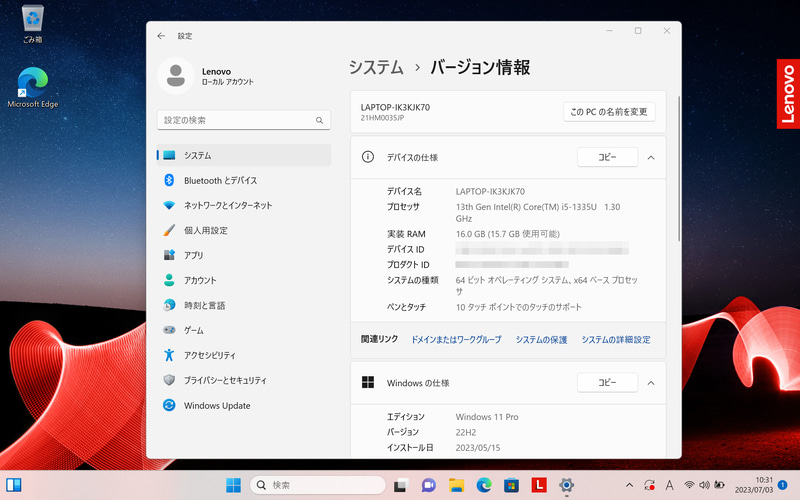Click the 16.0 GB RAM value text
The width and height of the screenshot is (800, 500).
click(x=508, y=234)
